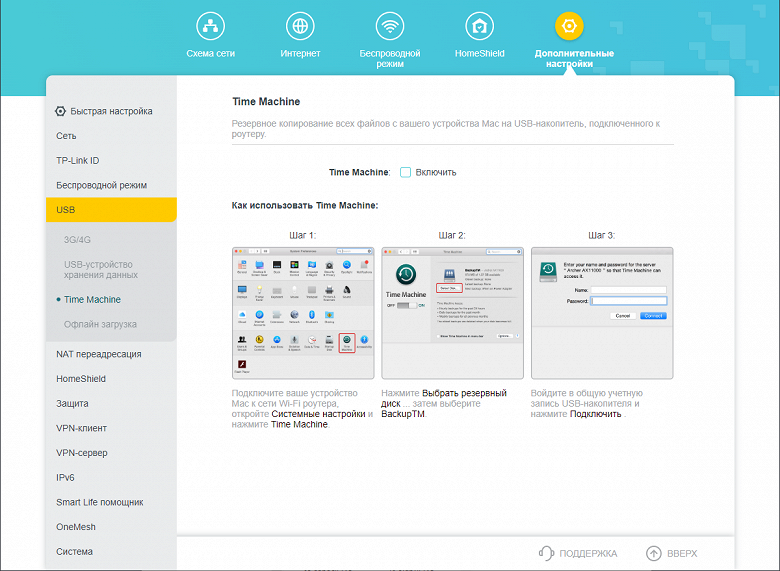Image resolution: width=780 pixels, height=571 pixels.
Task: Click the 'Шаг 1:' label
Action: [303, 235]
